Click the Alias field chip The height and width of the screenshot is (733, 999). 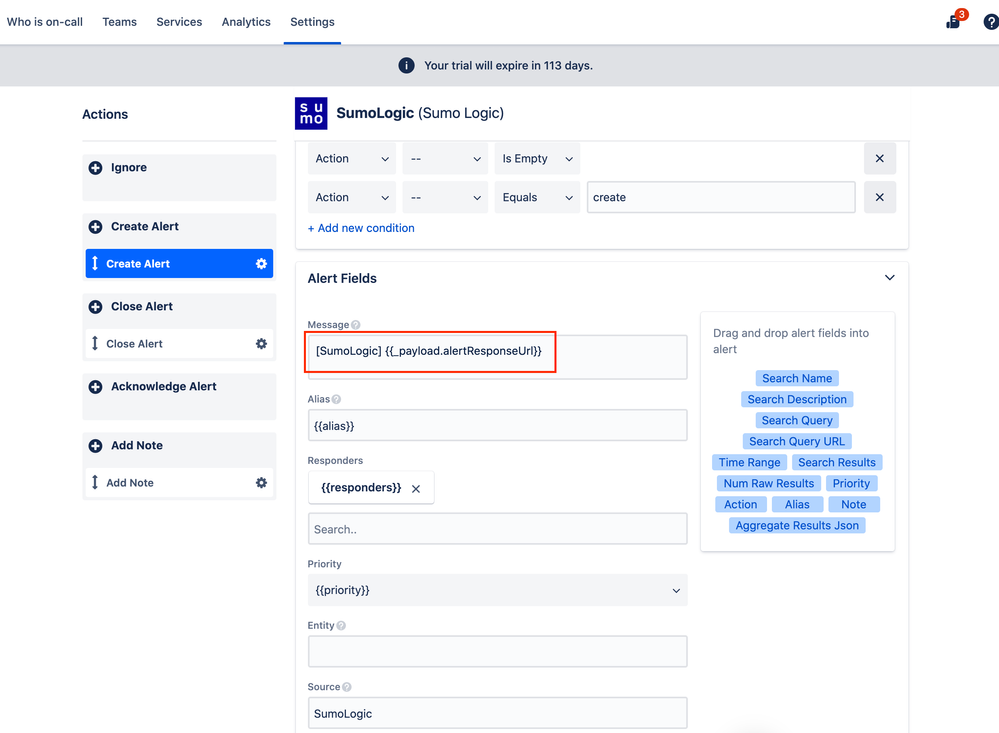(x=797, y=505)
